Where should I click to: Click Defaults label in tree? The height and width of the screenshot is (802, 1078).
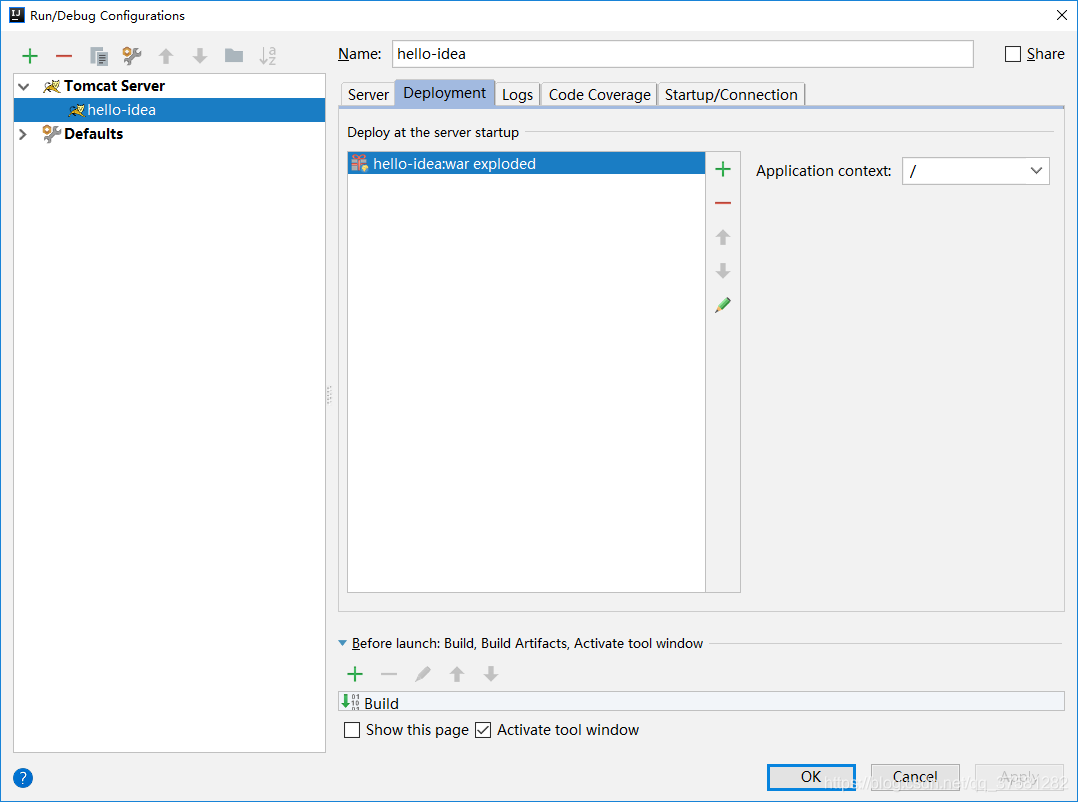point(94,134)
